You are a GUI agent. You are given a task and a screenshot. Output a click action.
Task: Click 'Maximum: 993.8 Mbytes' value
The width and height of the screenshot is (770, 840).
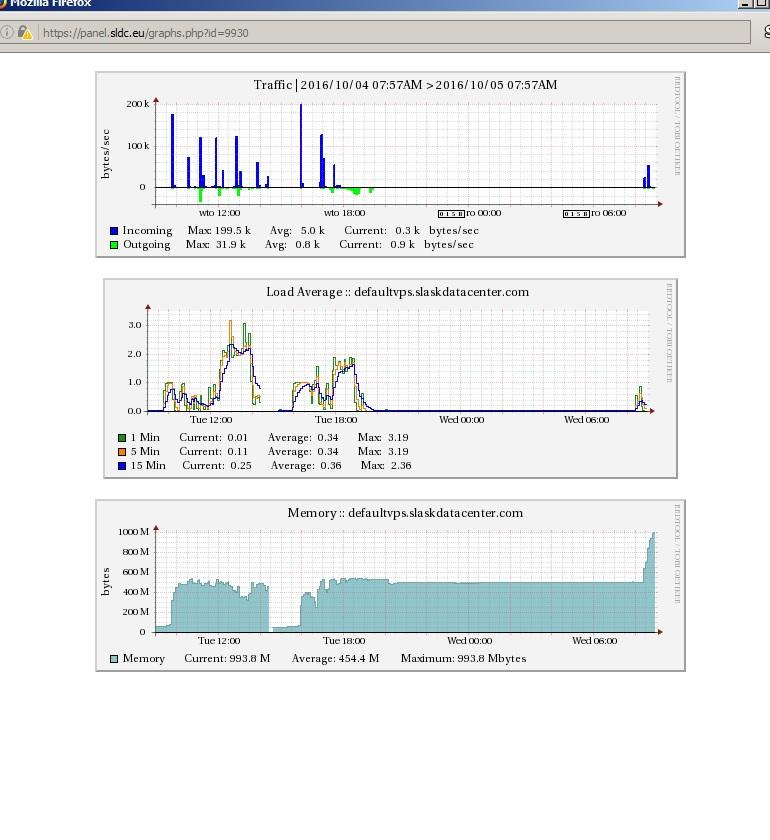tap(464, 658)
